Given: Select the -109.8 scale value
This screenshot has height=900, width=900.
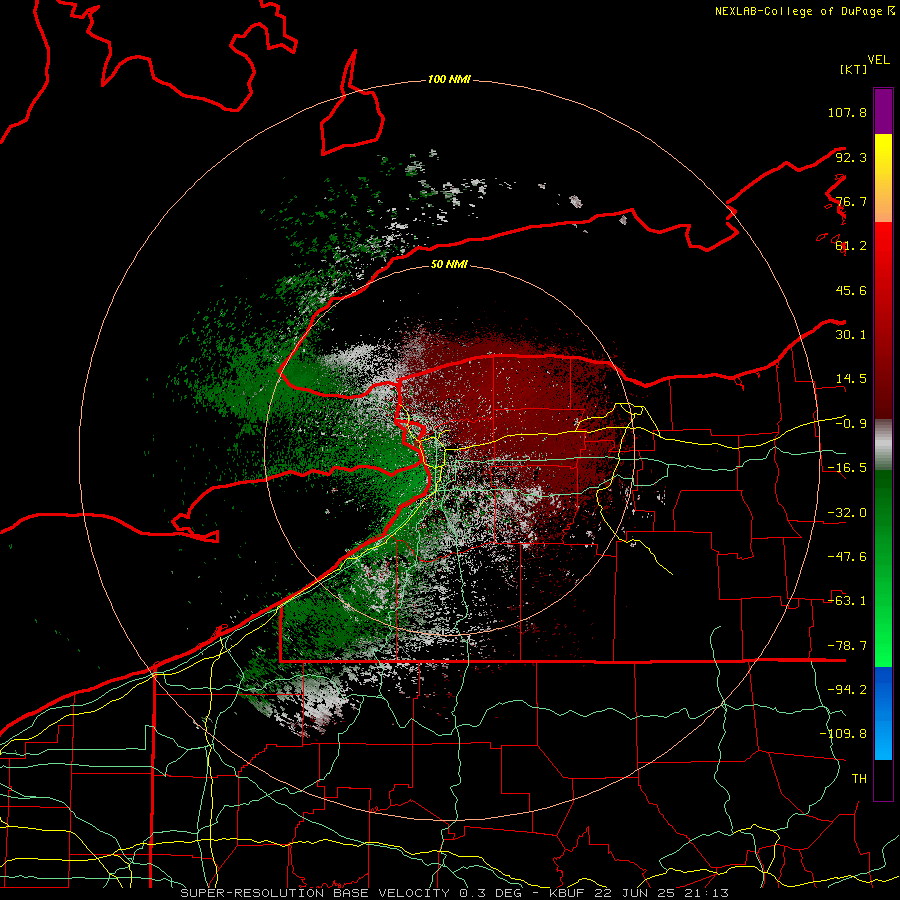Looking at the screenshot, I should click(x=843, y=734).
